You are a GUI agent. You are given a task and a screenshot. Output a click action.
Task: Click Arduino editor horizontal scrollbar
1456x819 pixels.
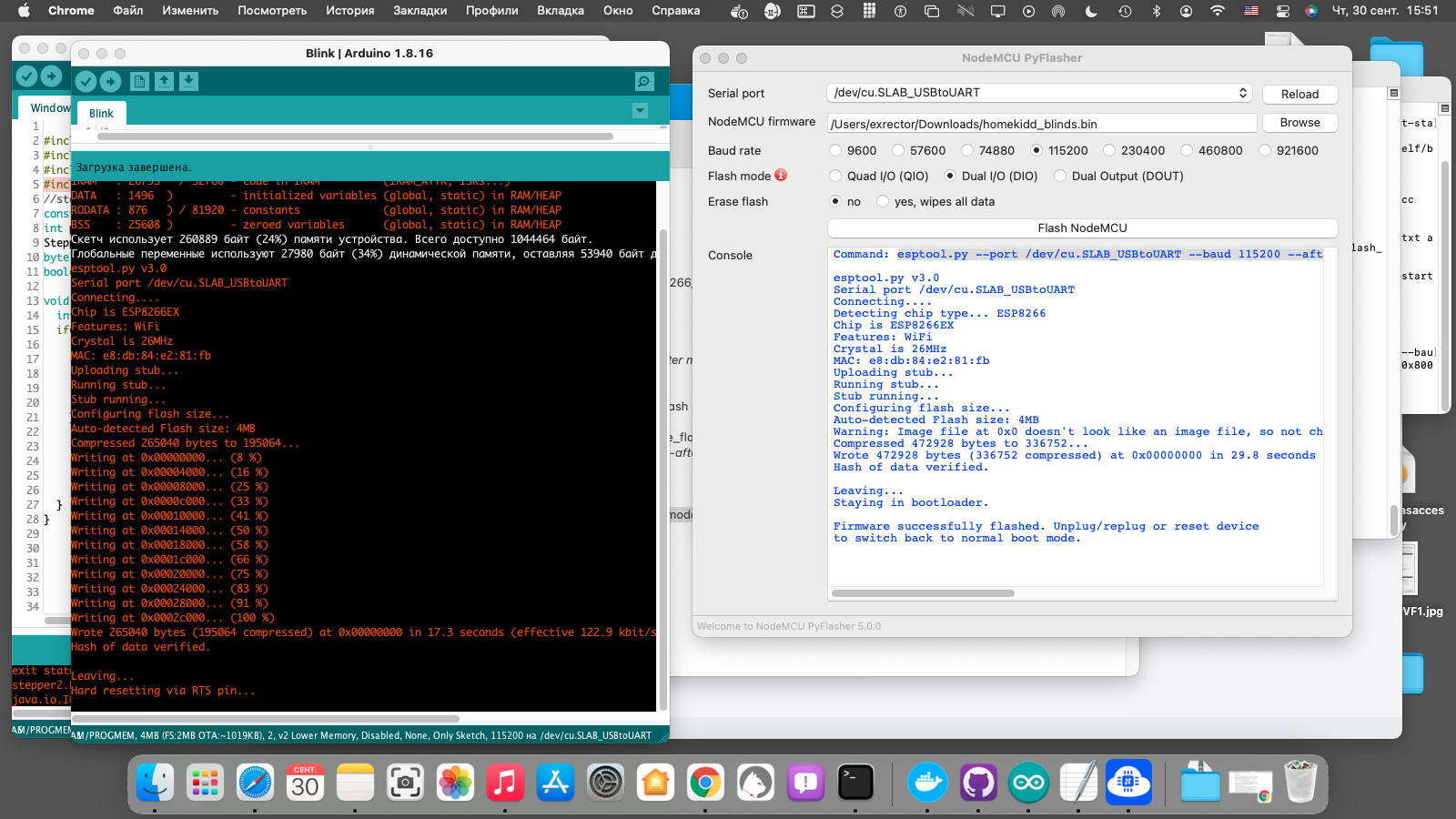coord(355,136)
